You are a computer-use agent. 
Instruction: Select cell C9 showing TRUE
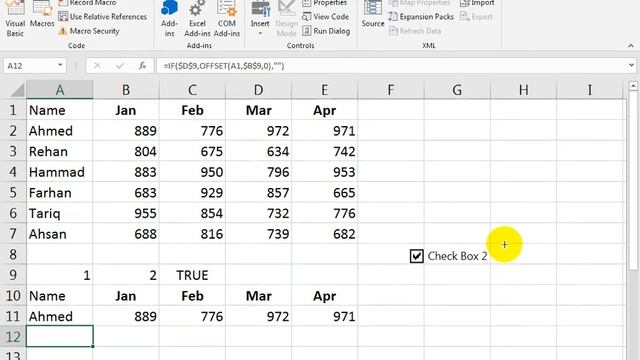[192, 275]
